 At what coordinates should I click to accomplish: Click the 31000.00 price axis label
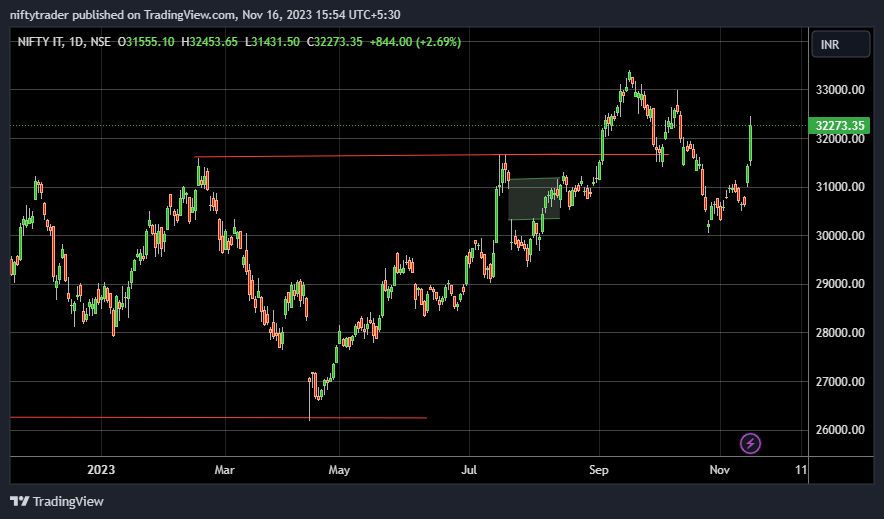[x=840, y=187]
